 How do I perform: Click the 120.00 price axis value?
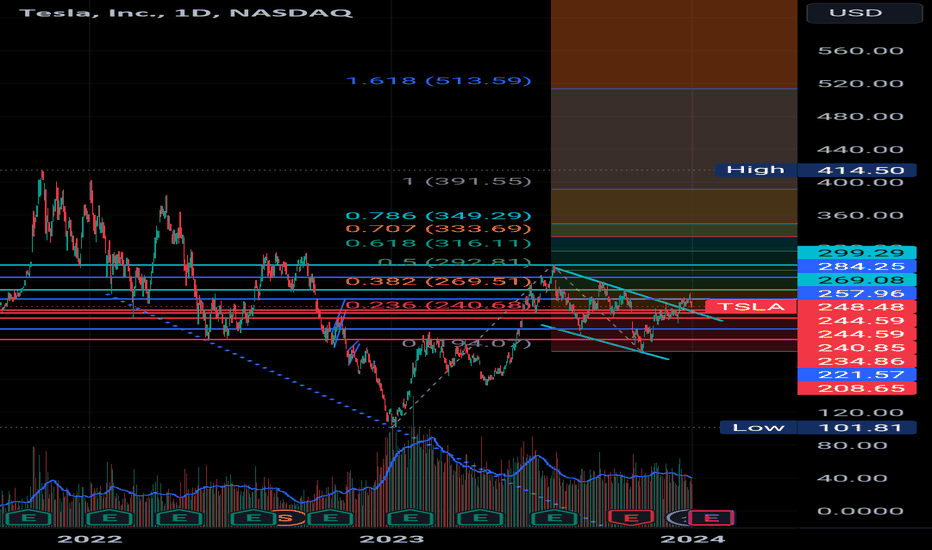coord(861,413)
